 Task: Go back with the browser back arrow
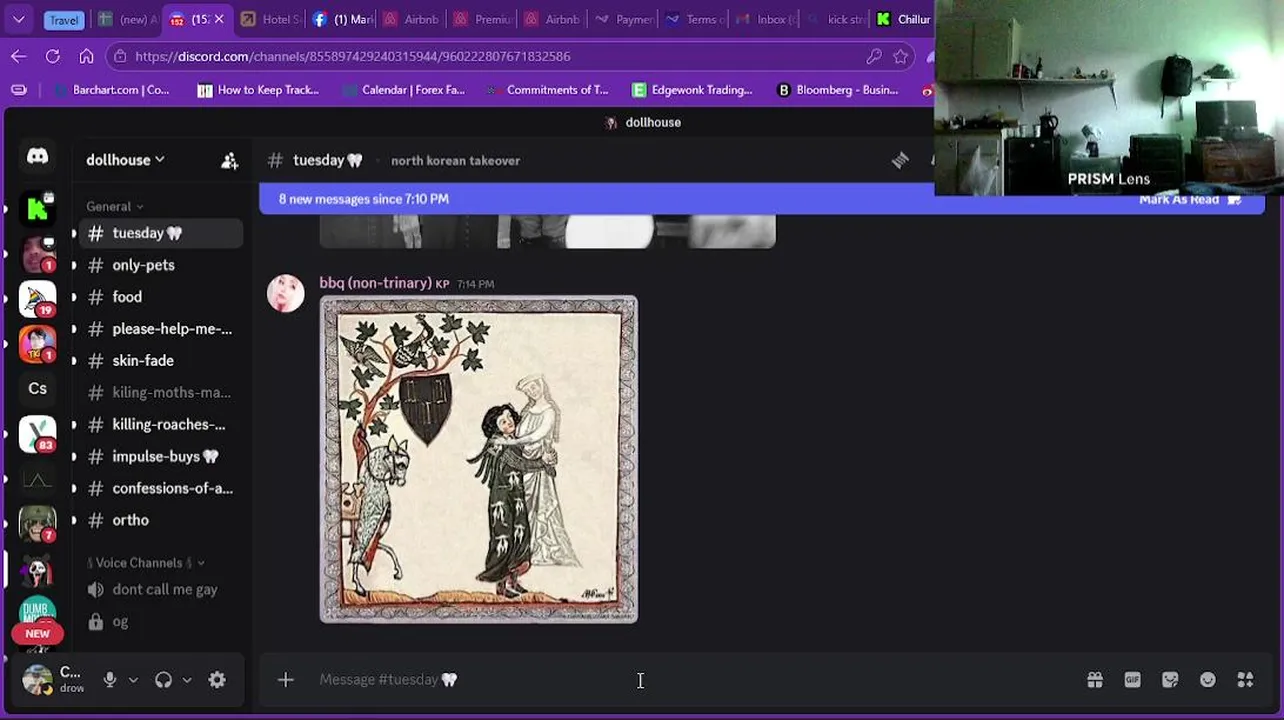19,56
